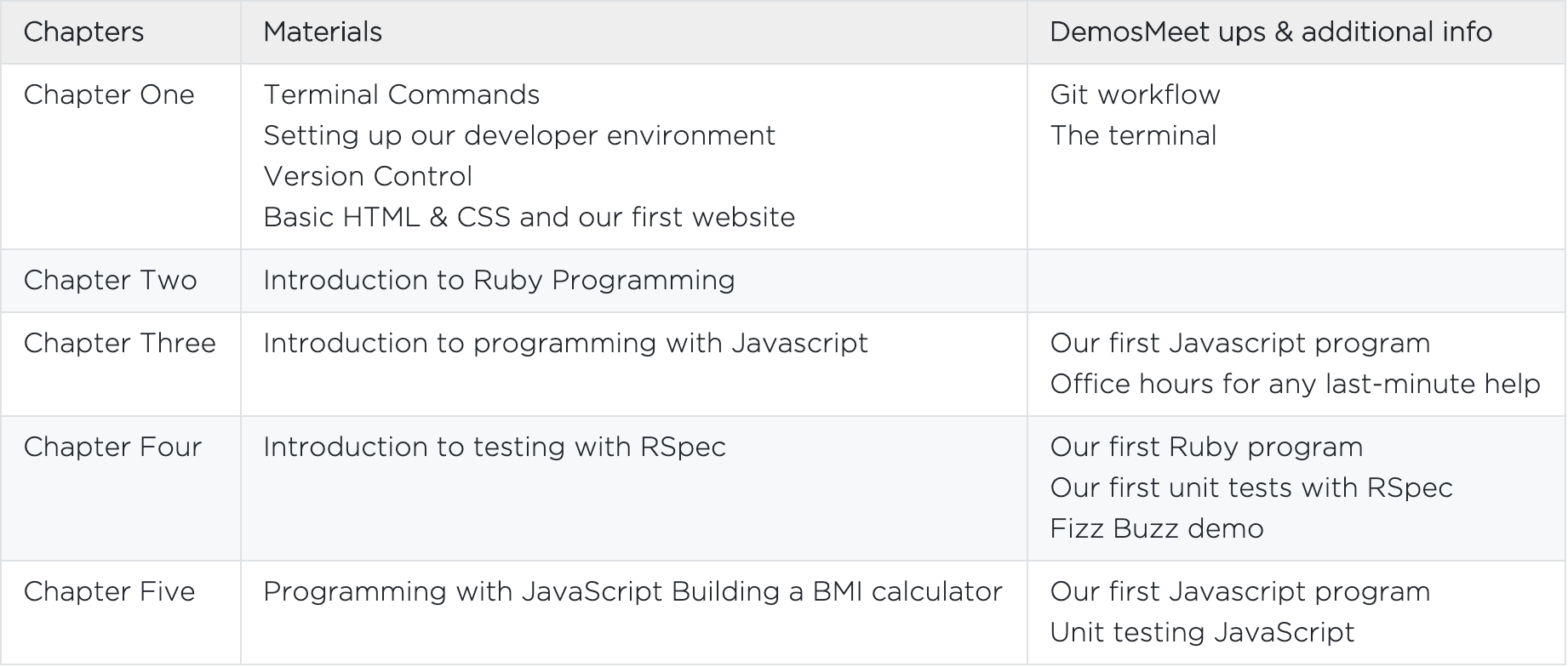Click Programming with JavaScript Building a BMI calculator

[x=632, y=591]
